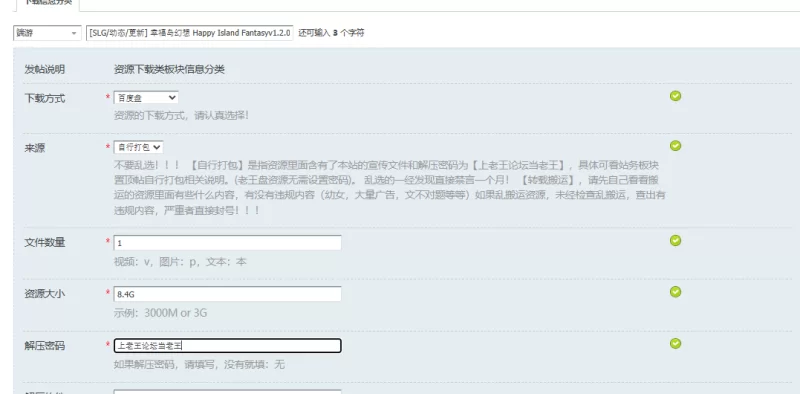
Task: Open the 下载方式 百度盘 dropdown
Action: (x=146, y=97)
